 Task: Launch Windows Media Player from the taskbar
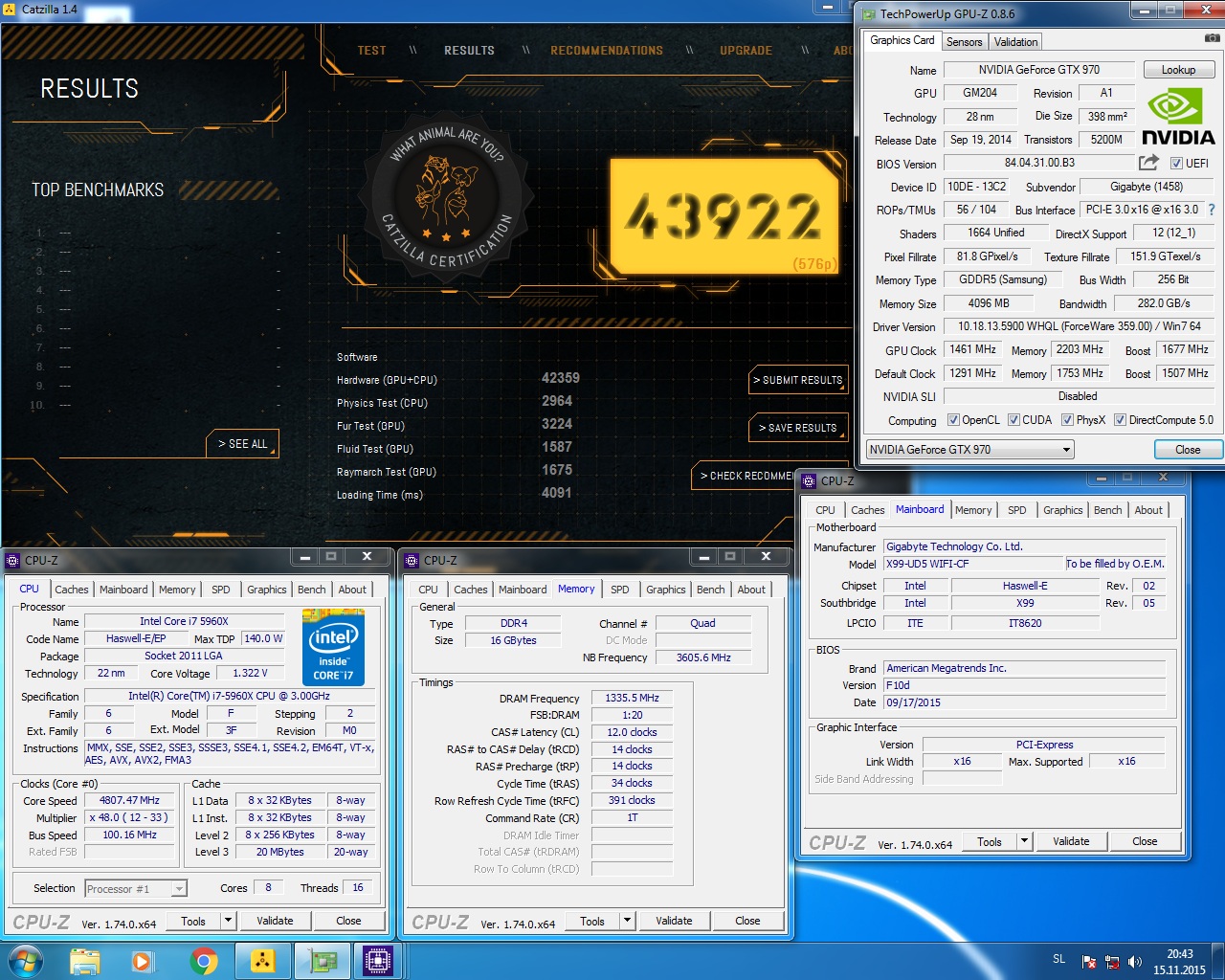pyautogui.click(x=143, y=961)
